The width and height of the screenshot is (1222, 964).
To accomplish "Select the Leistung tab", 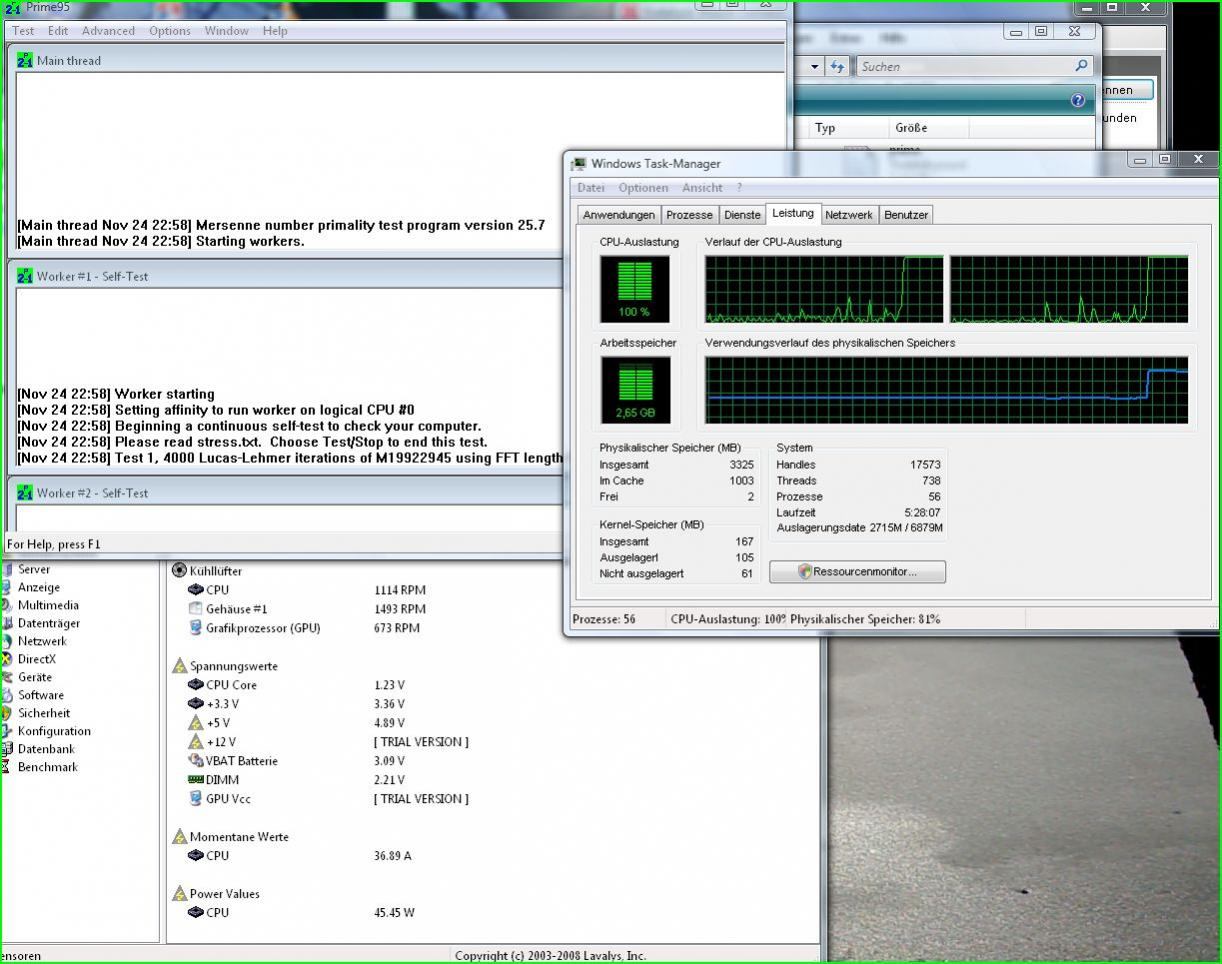I will 793,213.
